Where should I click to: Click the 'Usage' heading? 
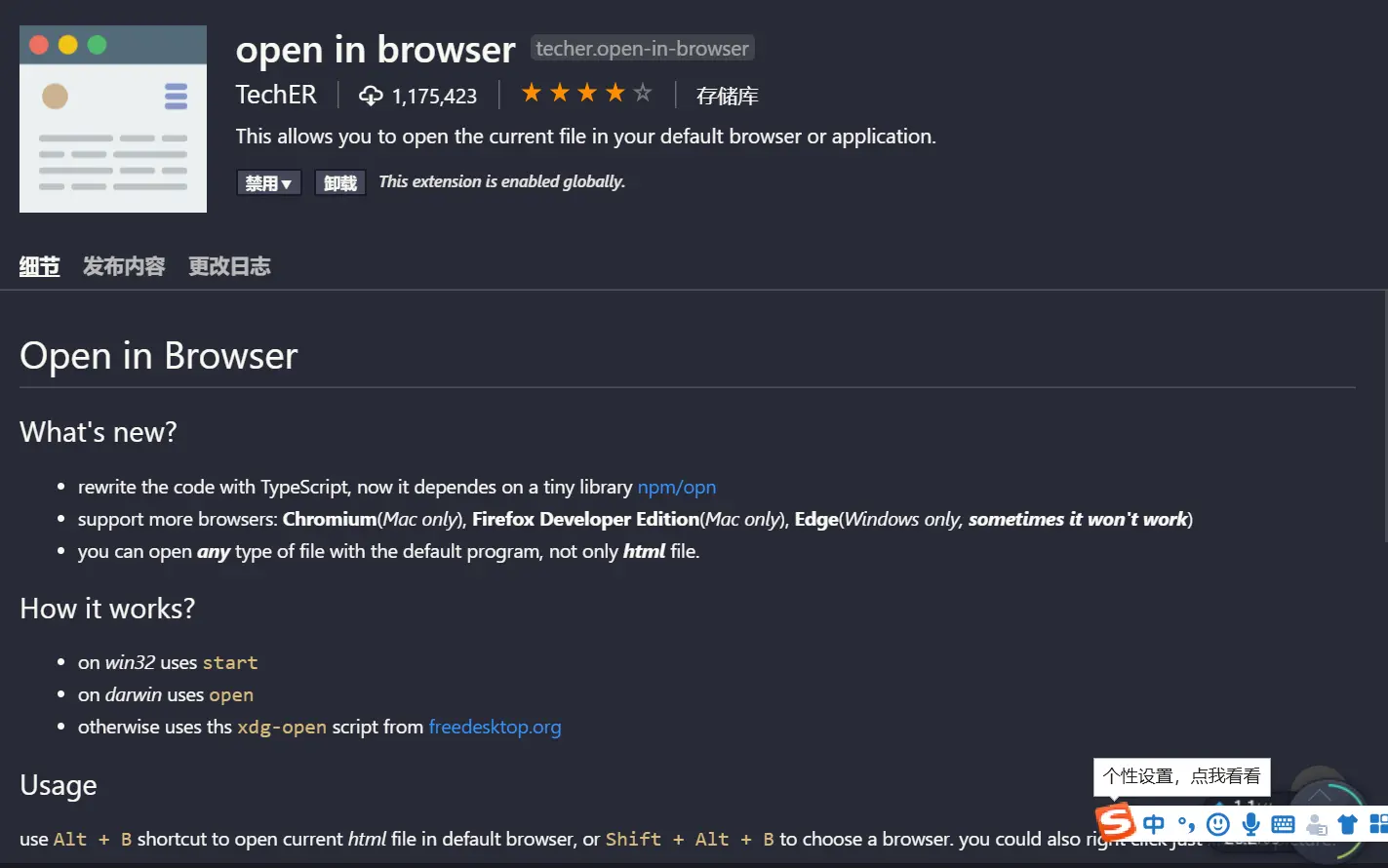pos(59,785)
